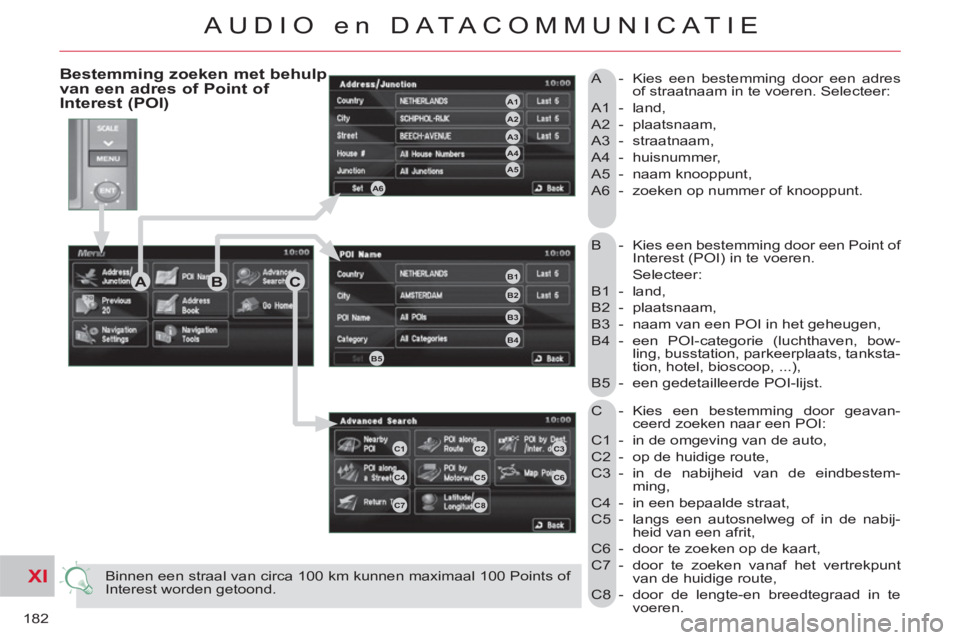Click page number 182
Image resolution: width=960 pixels, height=640 pixels.
tap(36, 619)
